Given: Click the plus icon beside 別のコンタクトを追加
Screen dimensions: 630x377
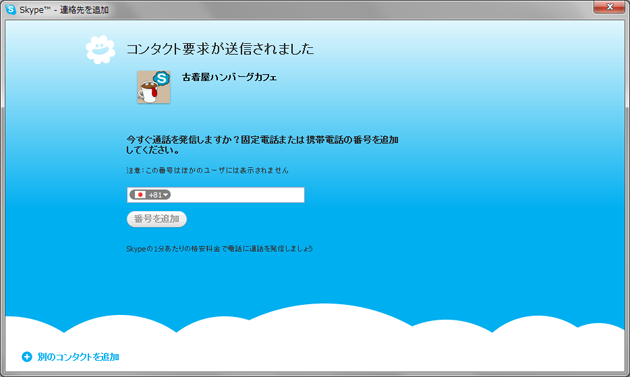Looking at the screenshot, I should tap(27, 357).
